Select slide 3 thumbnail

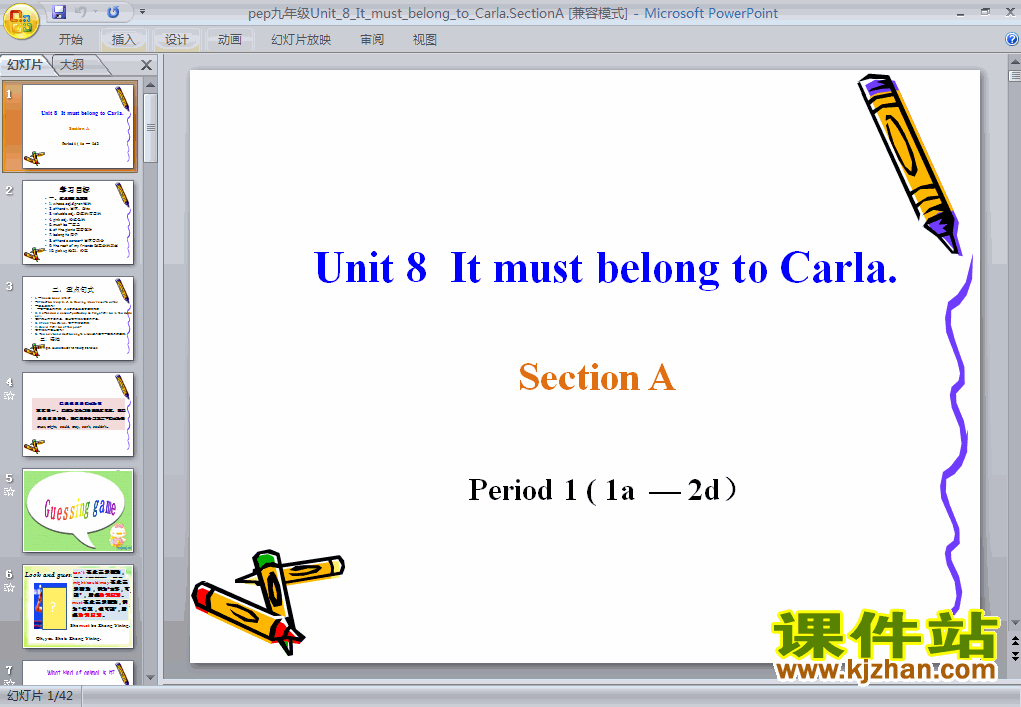[78, 318]
